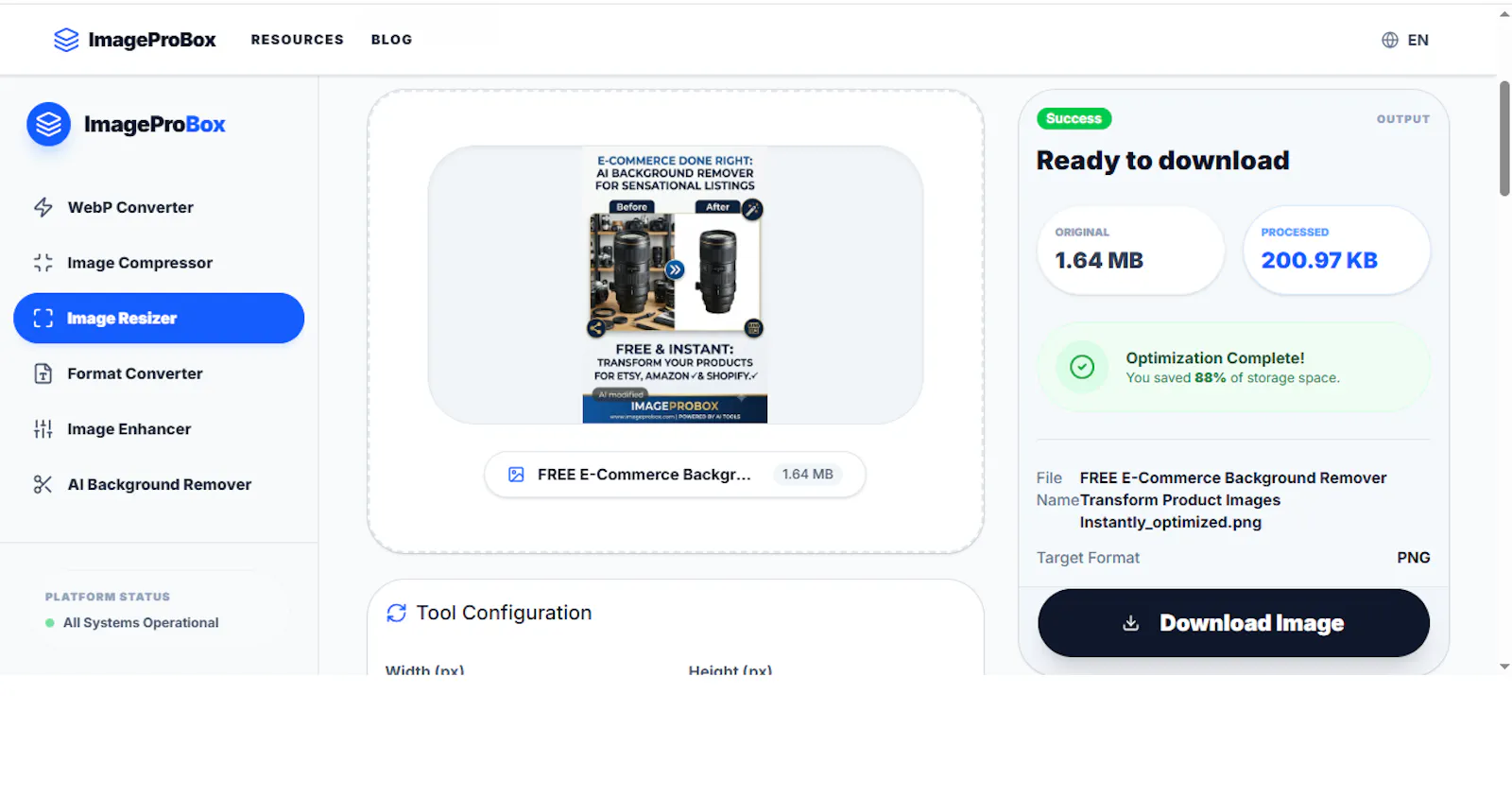
Task: Click the WebP Converter lightning icon
Action: [x=43, y=207]
